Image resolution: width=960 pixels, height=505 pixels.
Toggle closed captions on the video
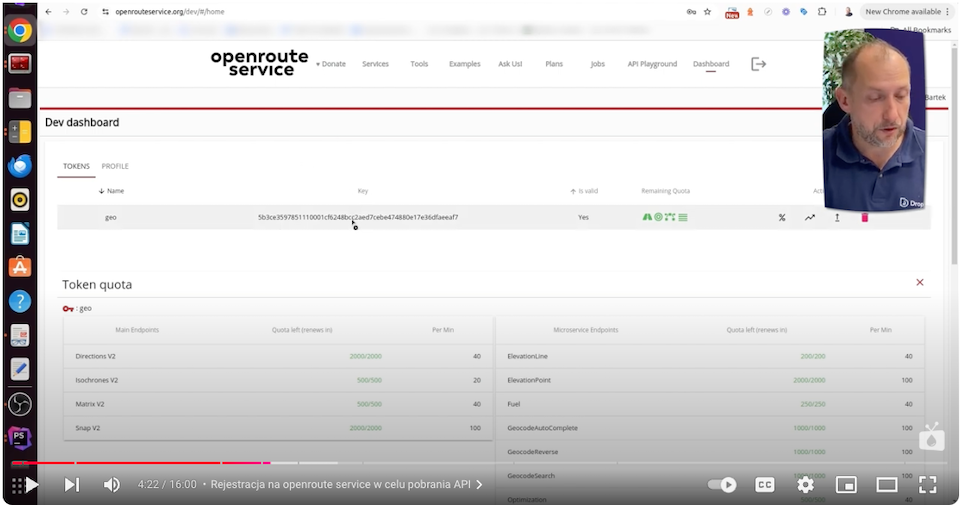pyautogui.click(x=765, y=485)
